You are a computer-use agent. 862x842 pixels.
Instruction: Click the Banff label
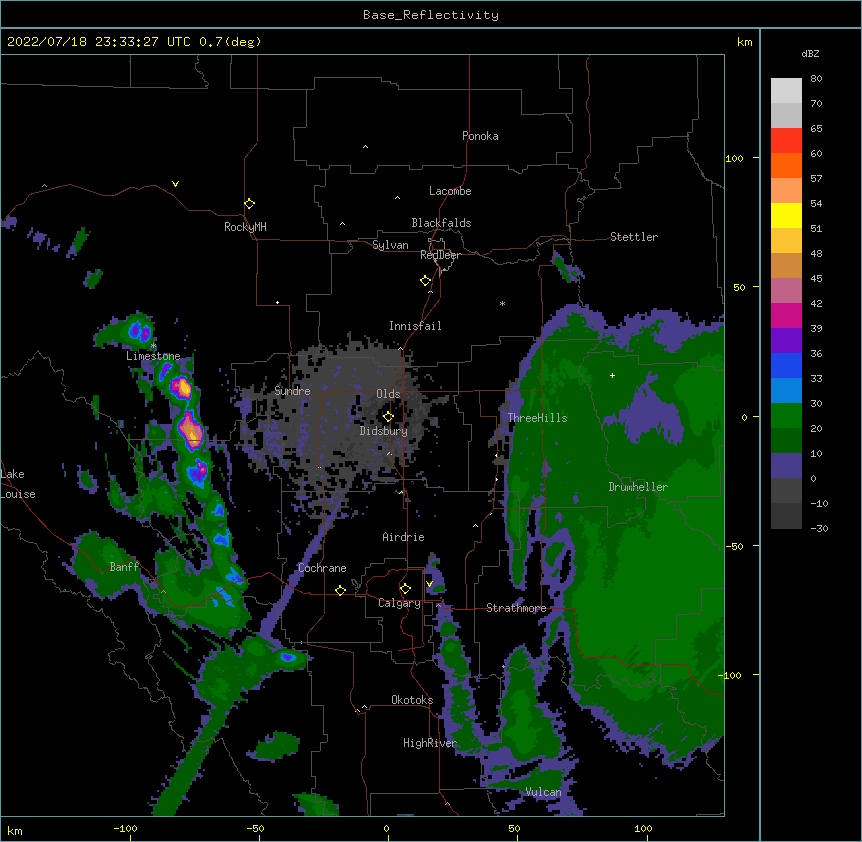coord(124,567)
